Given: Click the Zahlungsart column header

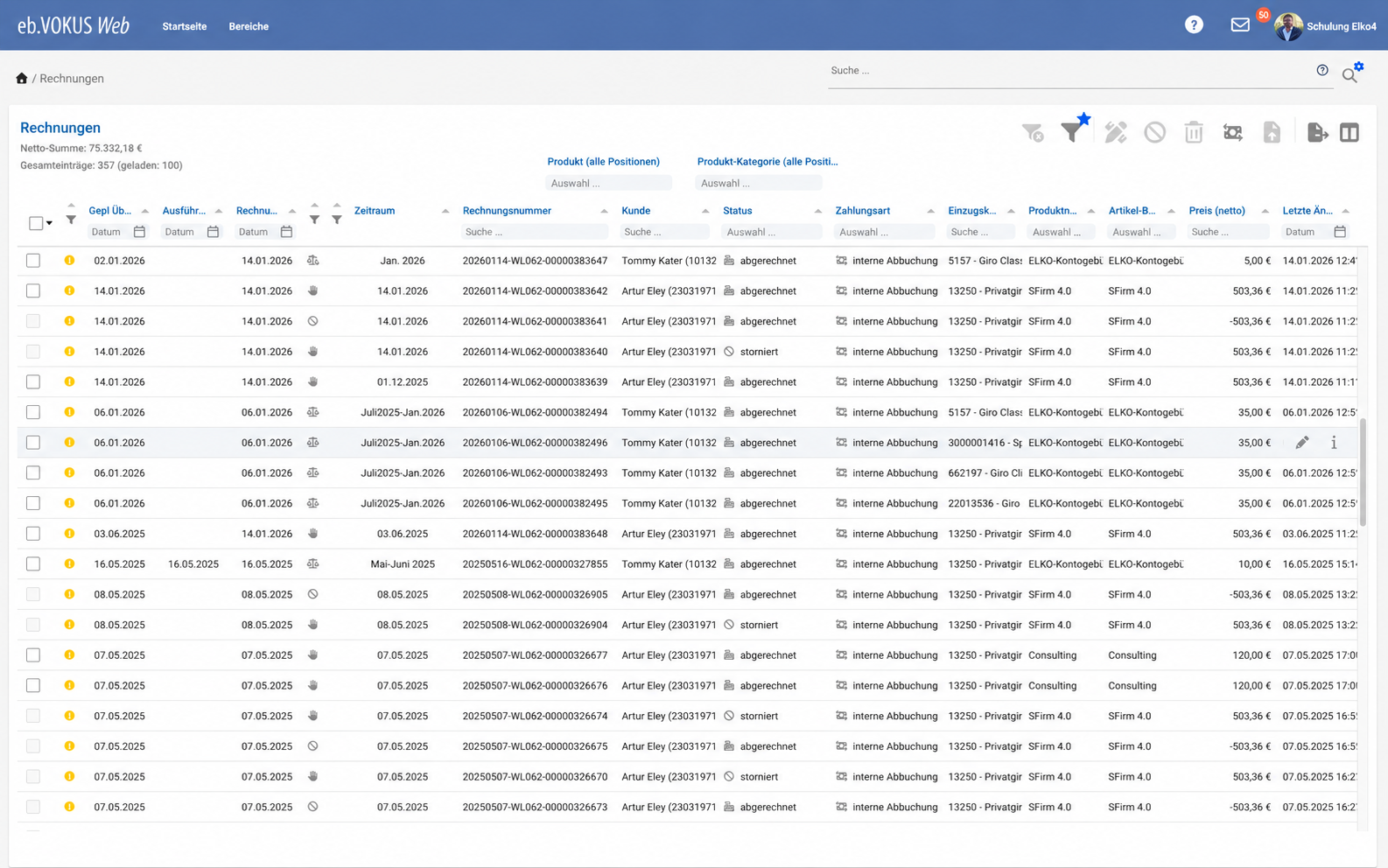Looking at the screenshot, I should coord(863,211).
